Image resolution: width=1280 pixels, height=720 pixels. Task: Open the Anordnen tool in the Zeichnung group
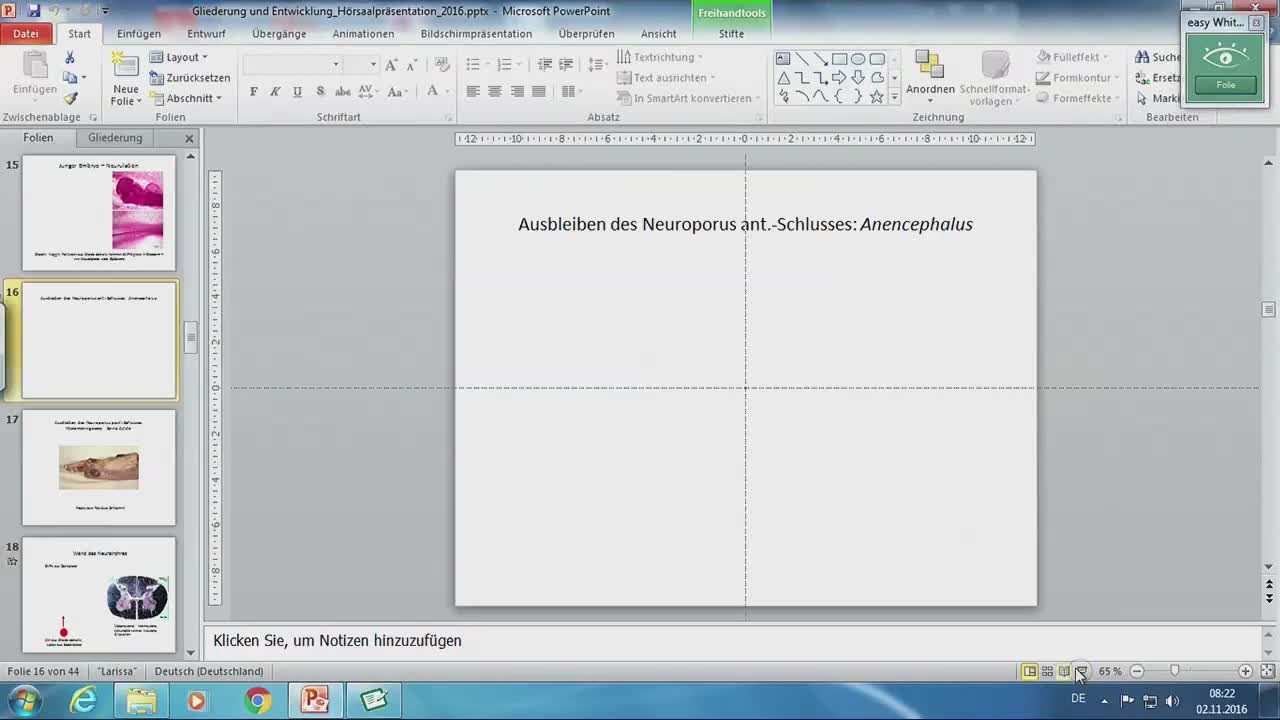tap(929, 77)
